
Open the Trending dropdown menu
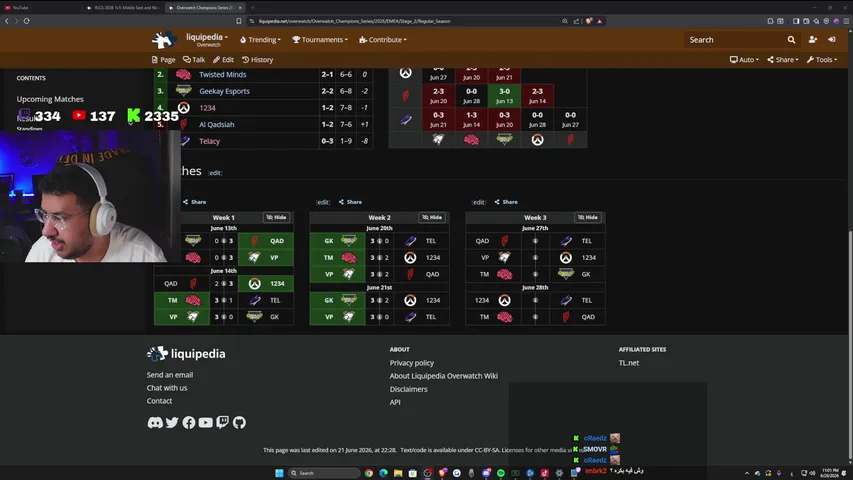coord(261,40)
